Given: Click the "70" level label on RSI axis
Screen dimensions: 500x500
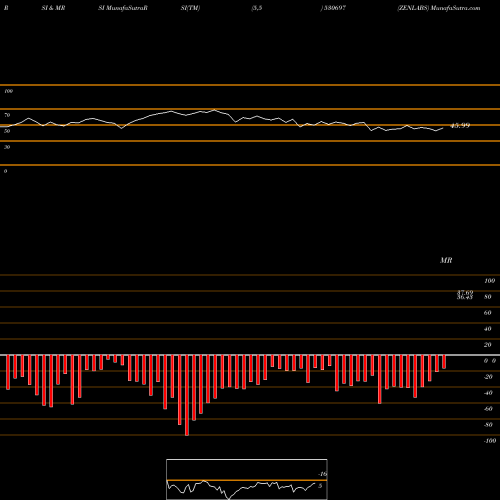Looking at the screenshot, I should coord(7,115).
